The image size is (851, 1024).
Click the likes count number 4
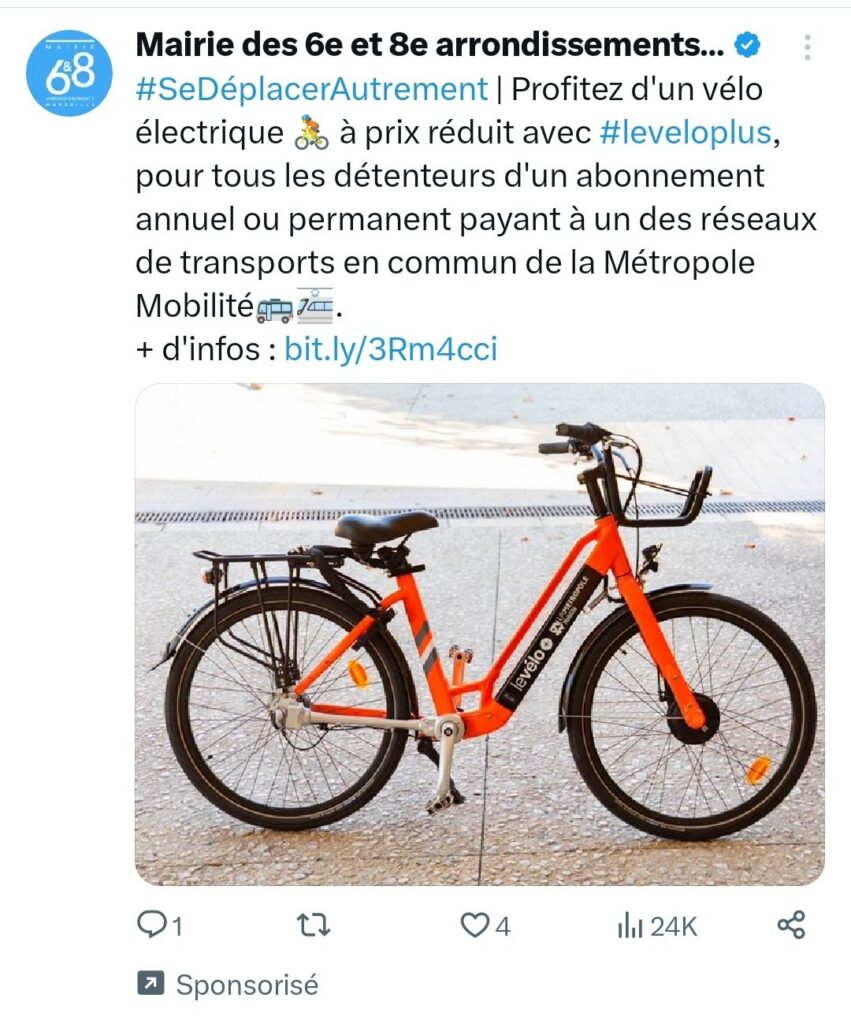502,927
